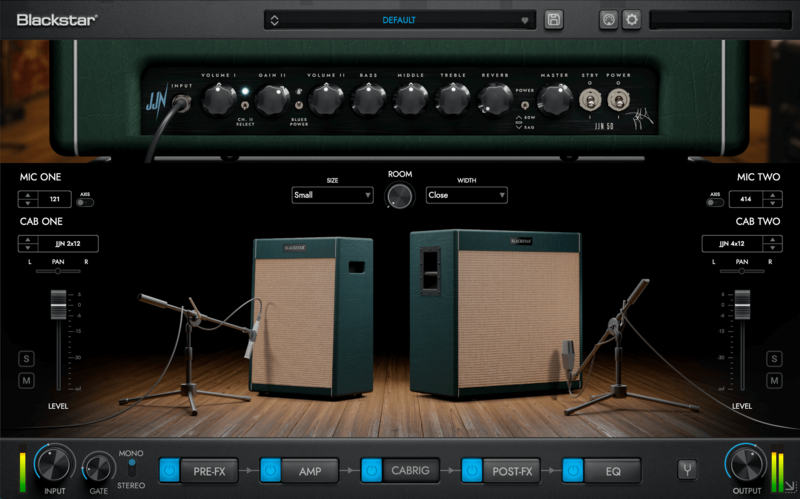Click the VOLUME II amp knob
800x499 pixels.
(x=326, y=100)
